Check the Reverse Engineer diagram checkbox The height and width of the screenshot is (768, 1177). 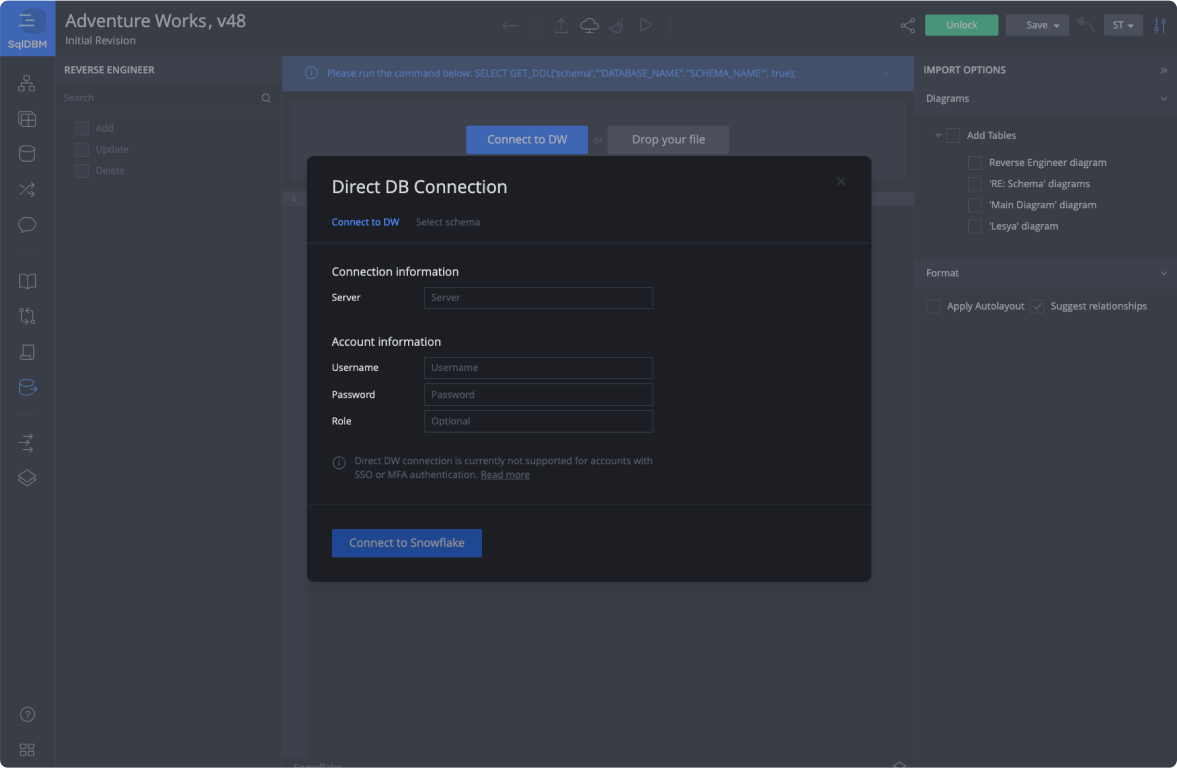(x=975, y=163)
